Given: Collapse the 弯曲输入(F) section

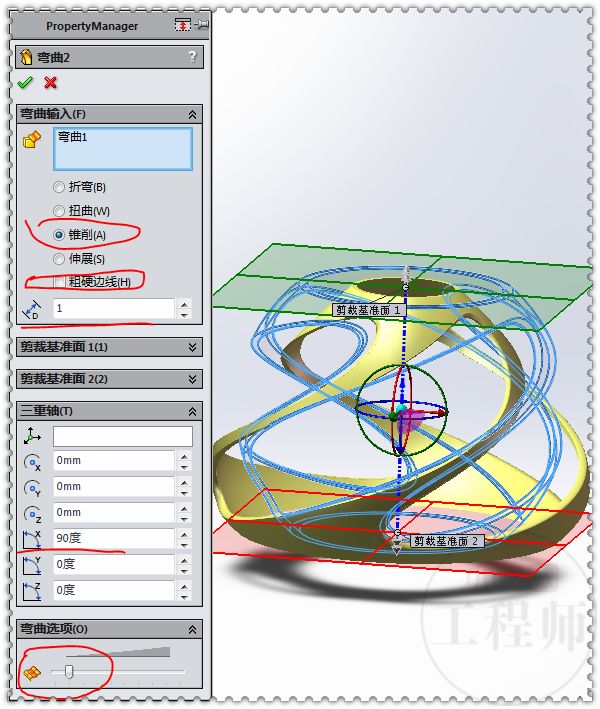Looking at the screenshot, I should (193, 114).
